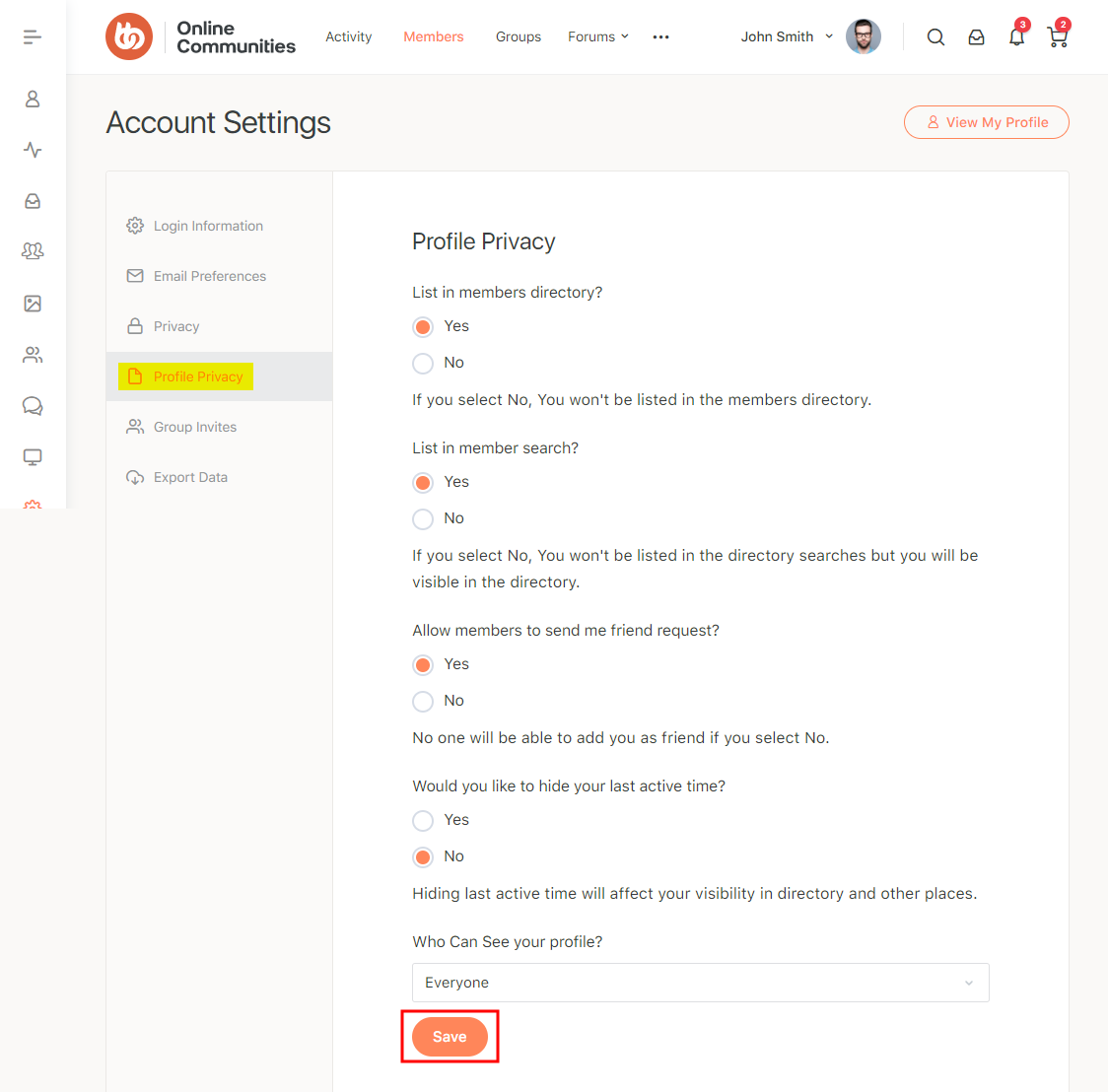Viewport: 1108px width, 1092px height.
Task: Select the photos/media icon in the sidebar
Action: tap(32, 304)
